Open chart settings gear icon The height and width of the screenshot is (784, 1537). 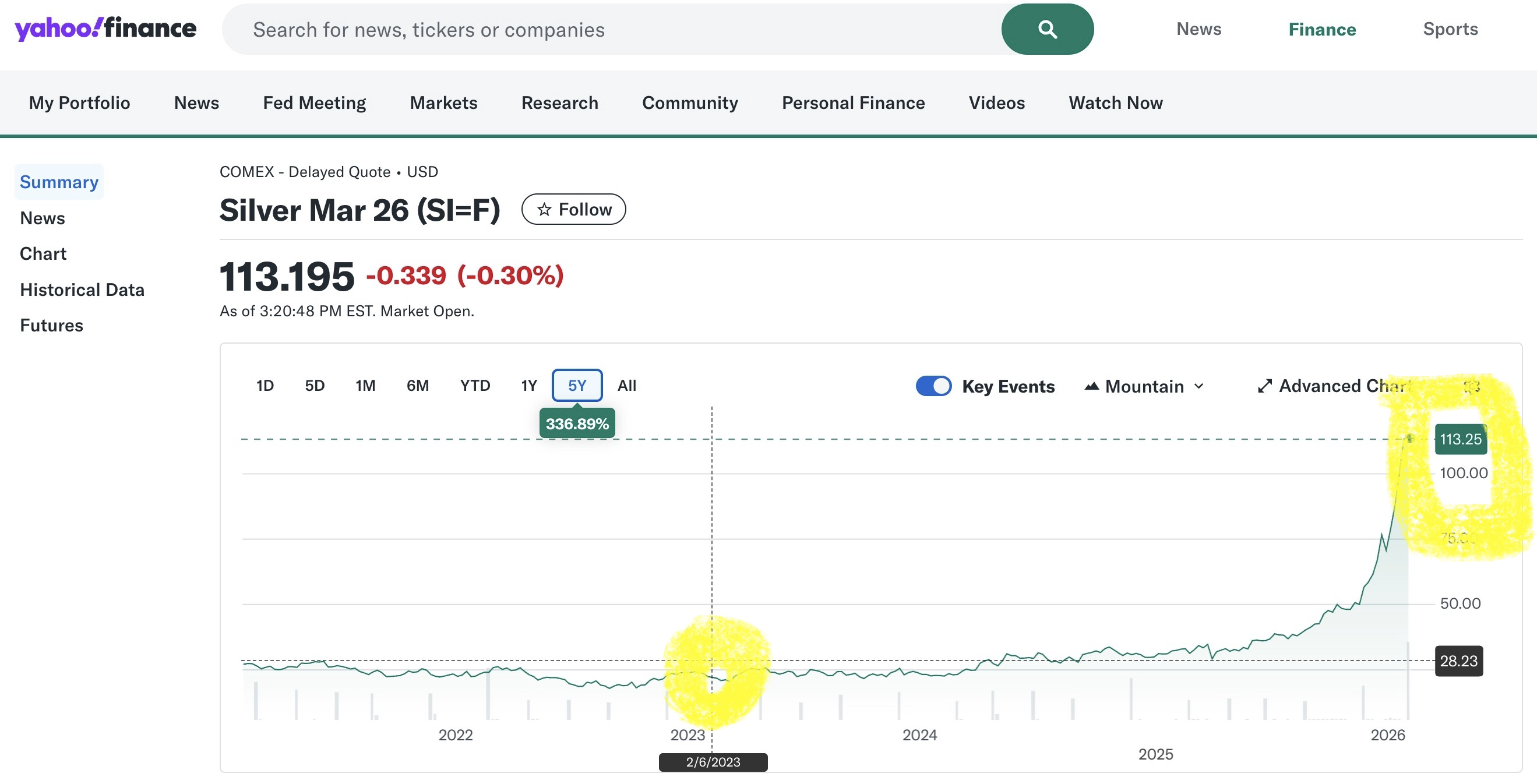coord(1472,386)
